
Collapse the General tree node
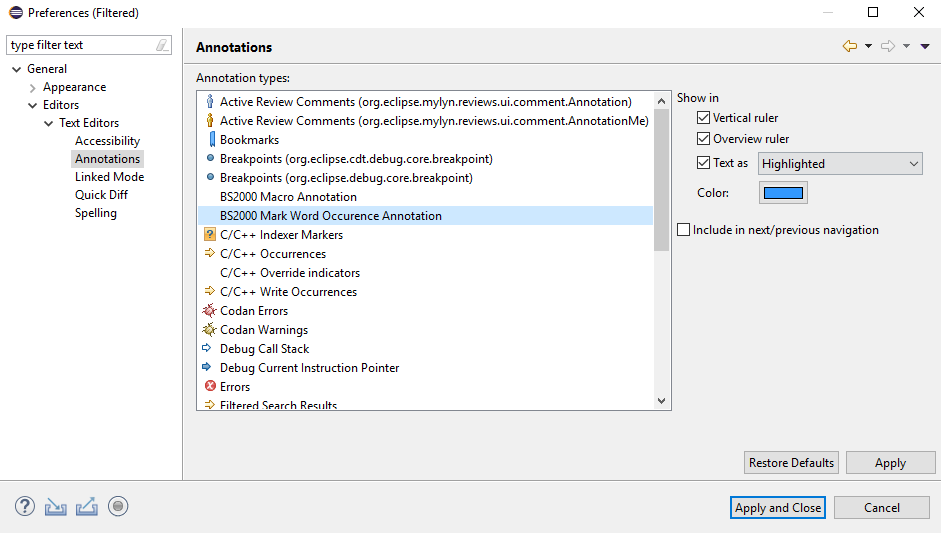(x=16, y=69)
